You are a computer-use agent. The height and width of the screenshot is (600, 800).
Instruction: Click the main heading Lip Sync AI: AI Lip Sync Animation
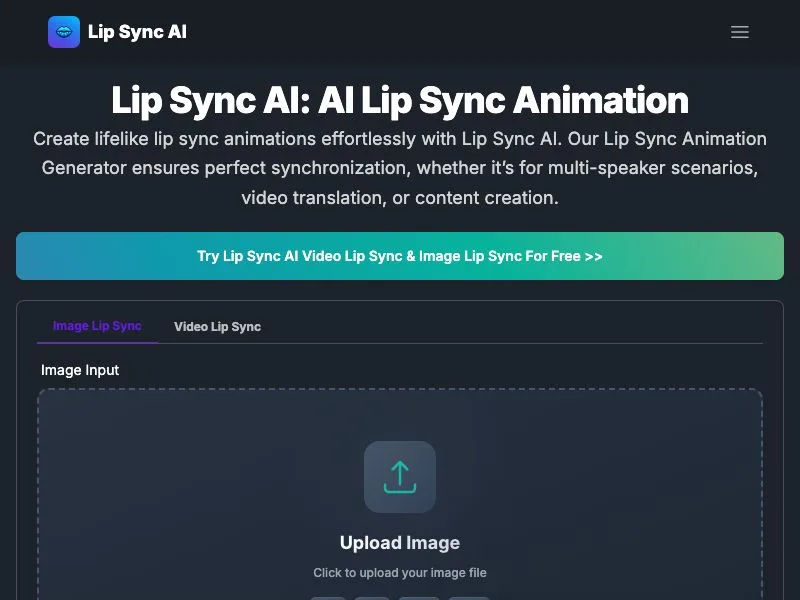click(400, 100)
